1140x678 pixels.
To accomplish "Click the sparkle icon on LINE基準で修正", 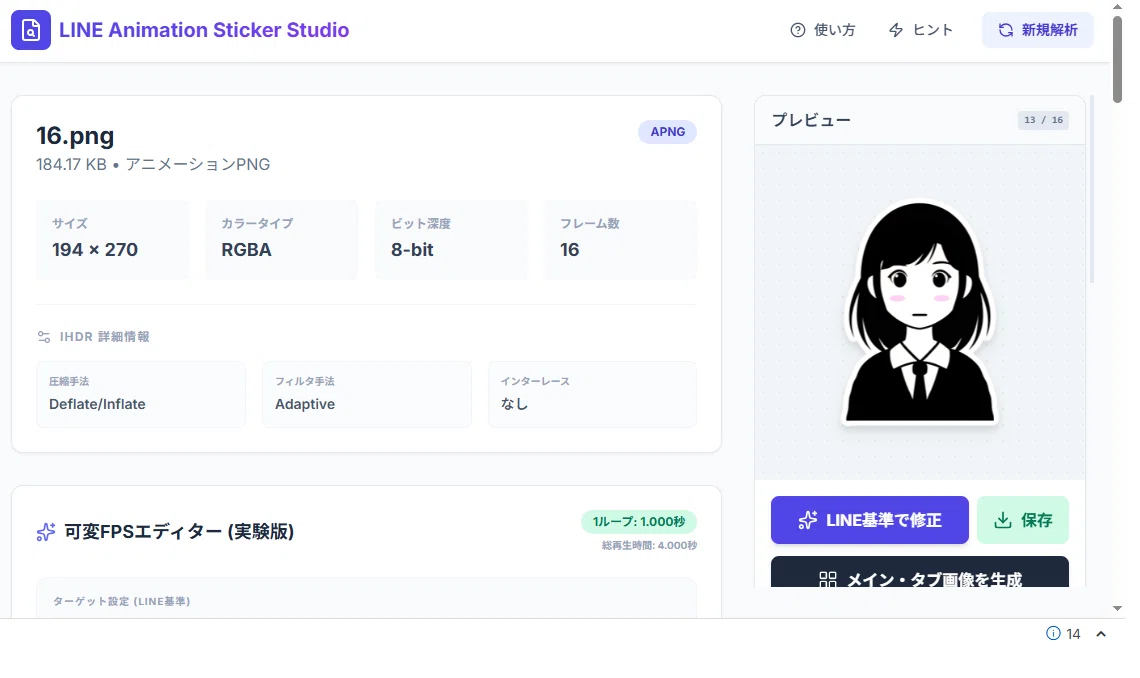I will click(x=808, y=520).
